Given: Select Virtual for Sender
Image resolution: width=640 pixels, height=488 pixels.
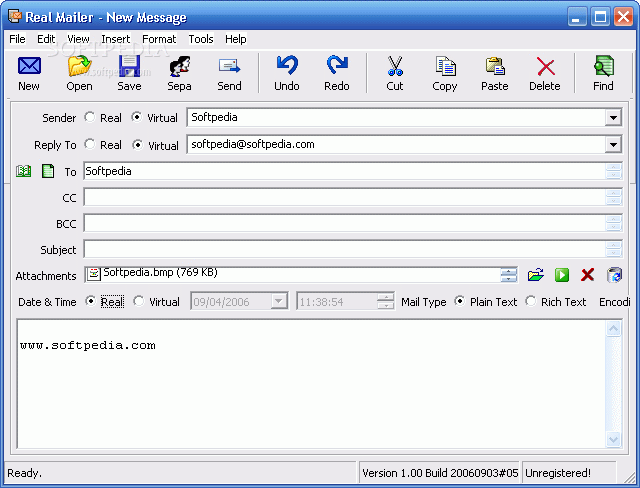Looking at the screenshot, I should point(137,118).
